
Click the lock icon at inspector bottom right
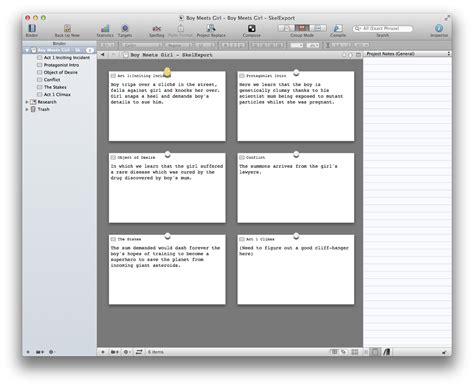(444, 352)
